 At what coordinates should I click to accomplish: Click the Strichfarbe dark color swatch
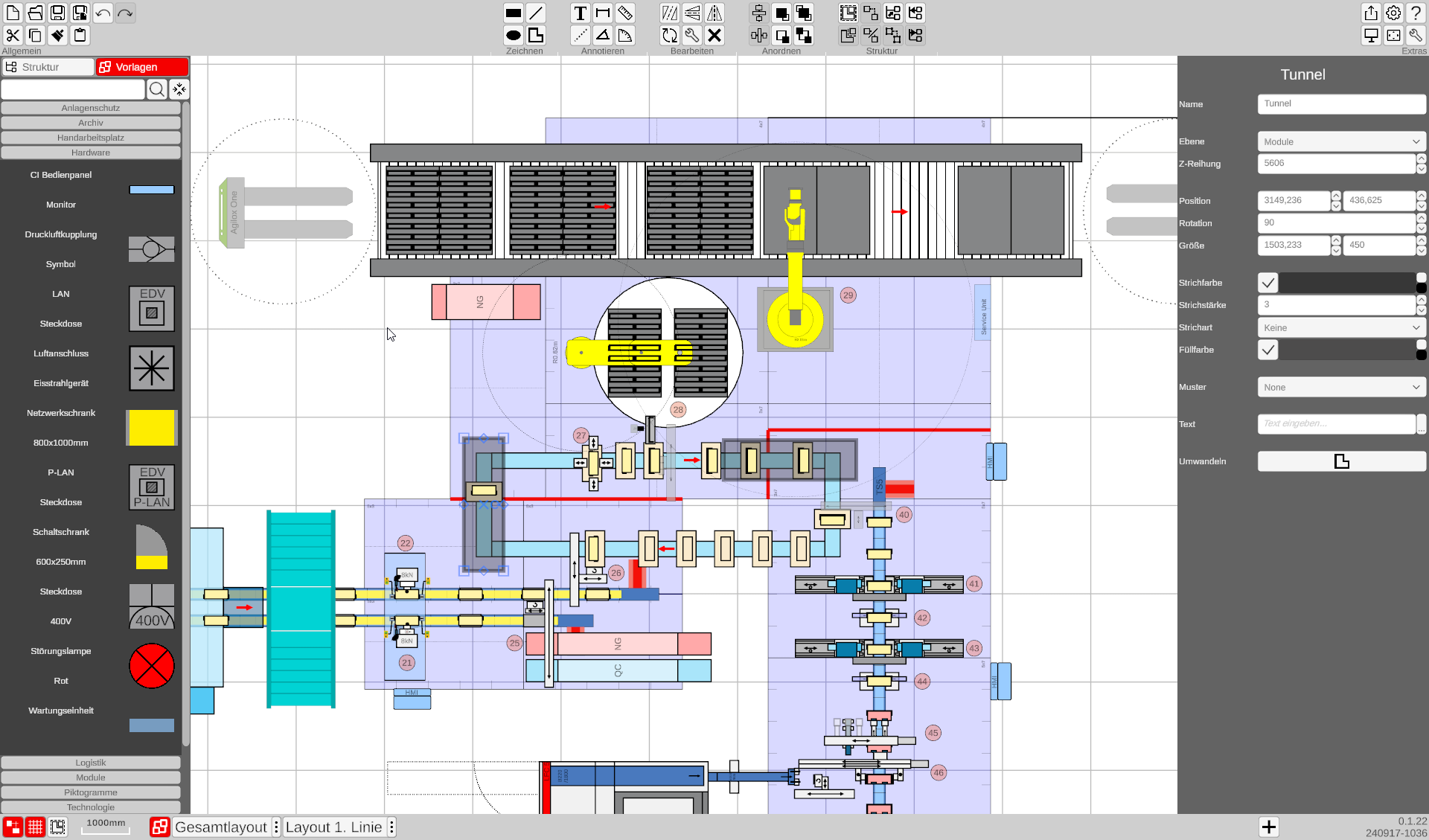point(1347,283)
